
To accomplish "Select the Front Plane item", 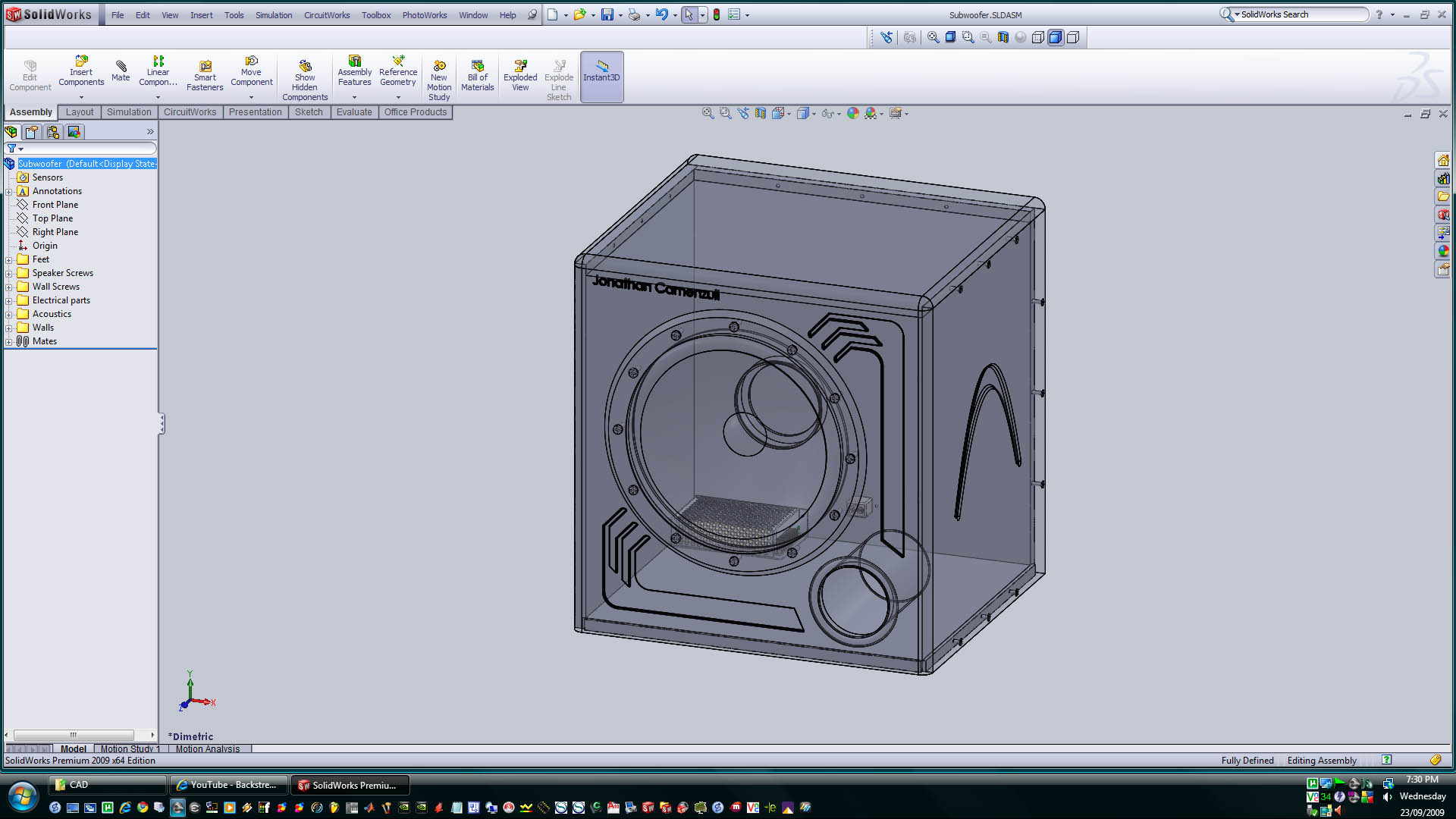I will [x=55, y=205].
